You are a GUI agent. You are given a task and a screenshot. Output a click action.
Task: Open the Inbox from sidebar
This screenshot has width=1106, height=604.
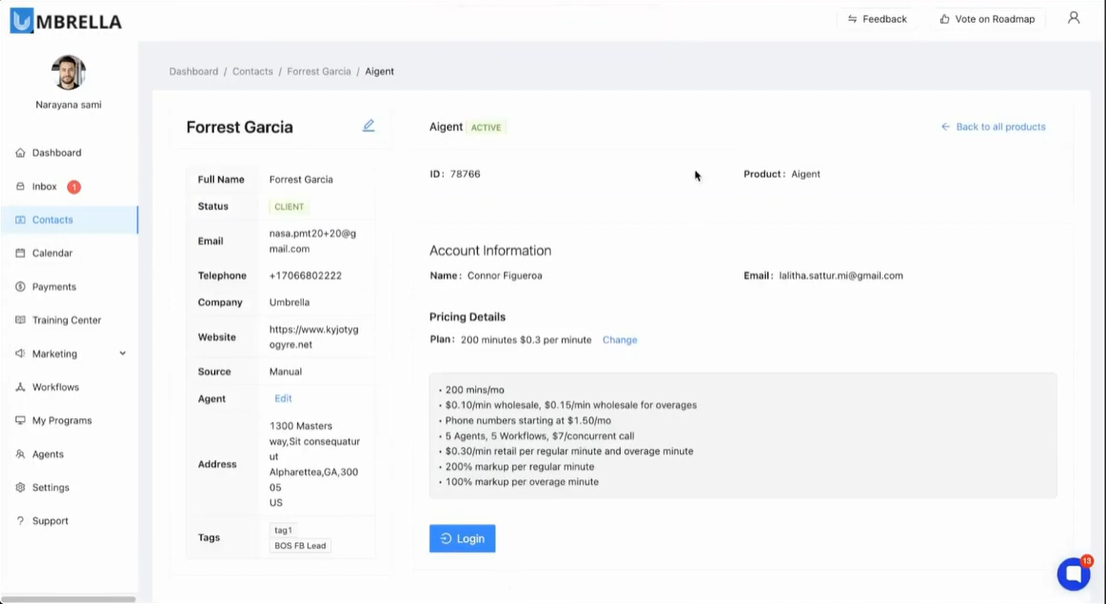(x=45, y=187)
